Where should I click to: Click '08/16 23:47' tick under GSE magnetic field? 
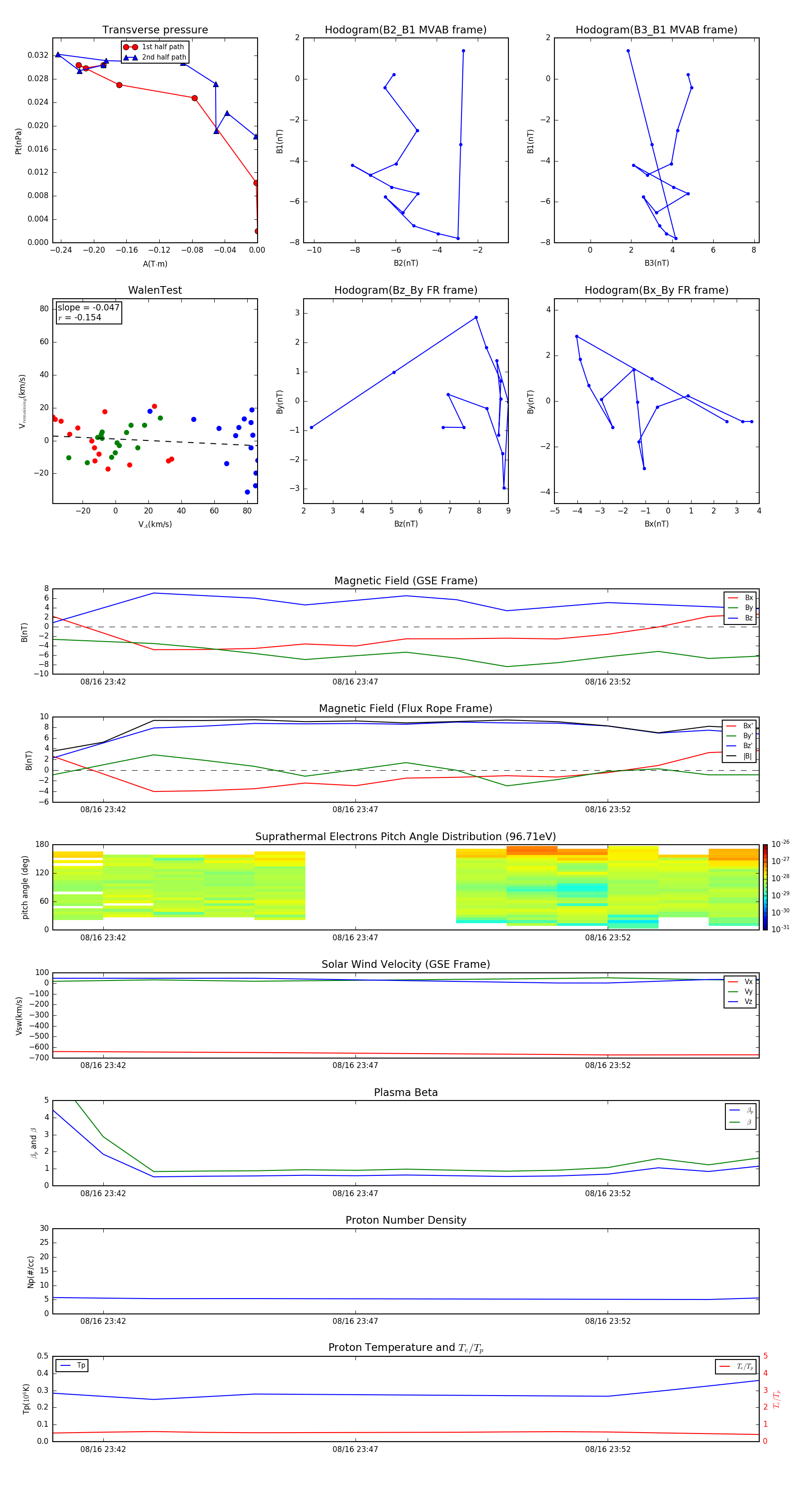coord(355,682)
